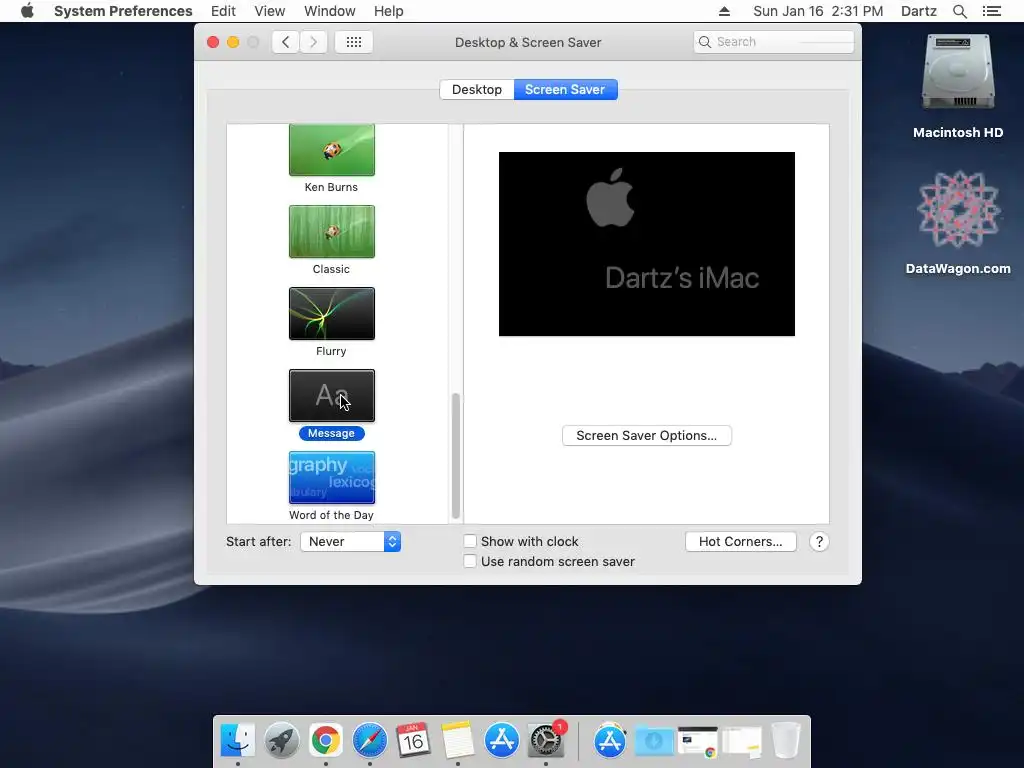
Task: Open App Store icon next to Notes
Action: click(502, 740)
